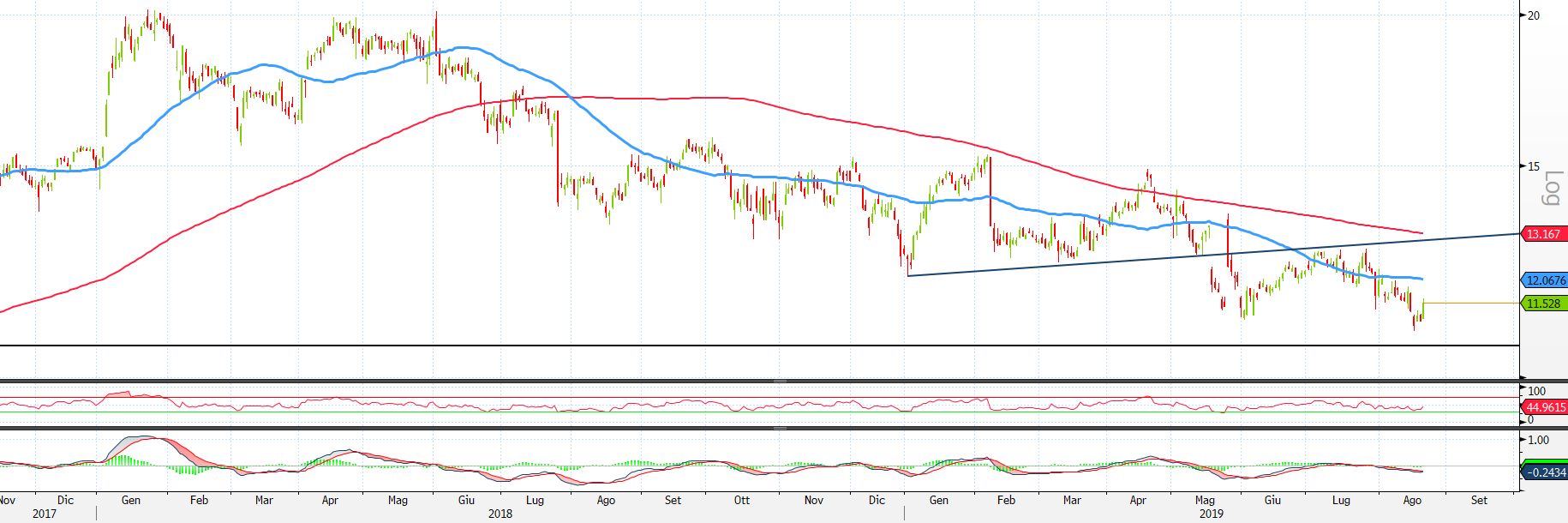1568x523 pixels.
Task: Select the blue 12.0676 moving average tag
Action: pyautogui.click(x=1545, y=280)
